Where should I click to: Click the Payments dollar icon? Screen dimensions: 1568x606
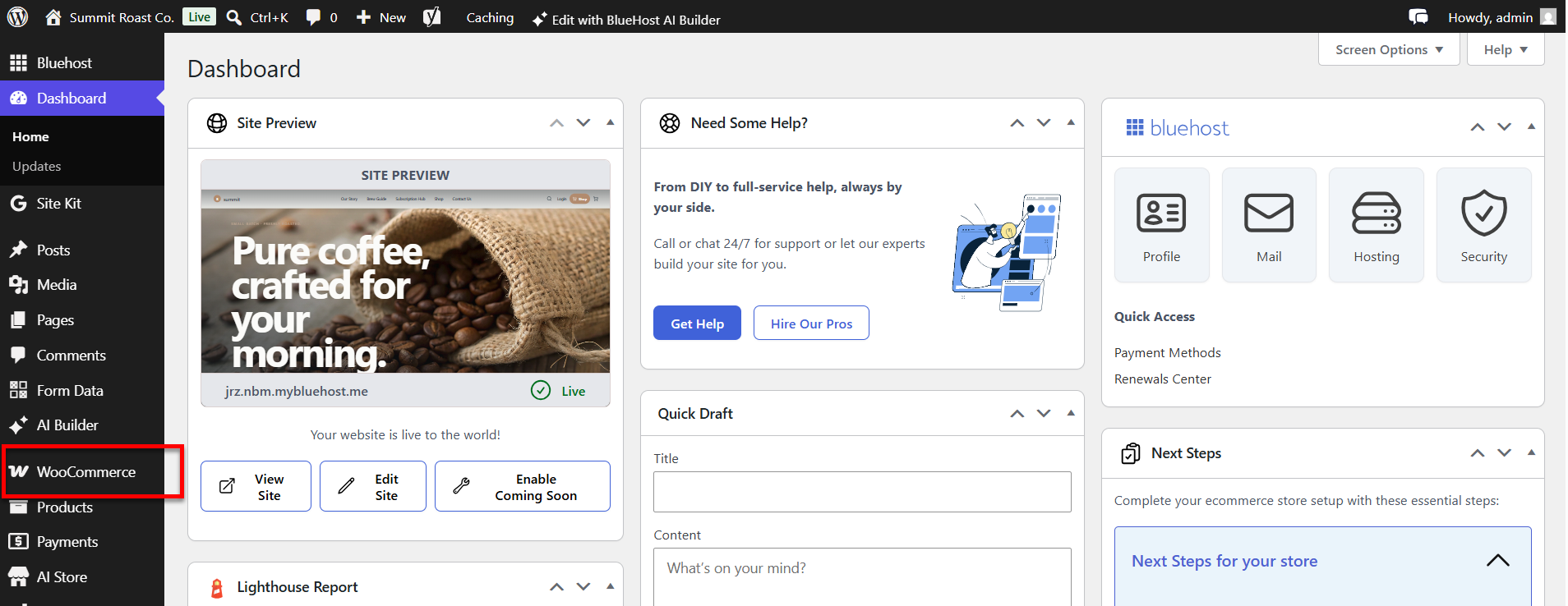(x=18, y=542)
